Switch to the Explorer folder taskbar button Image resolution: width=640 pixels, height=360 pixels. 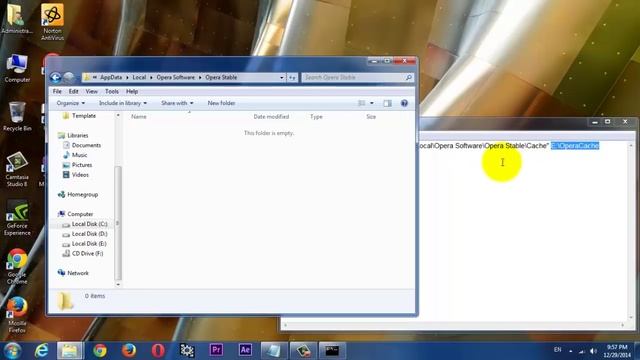pyautogui.click(x=70, y=351)
